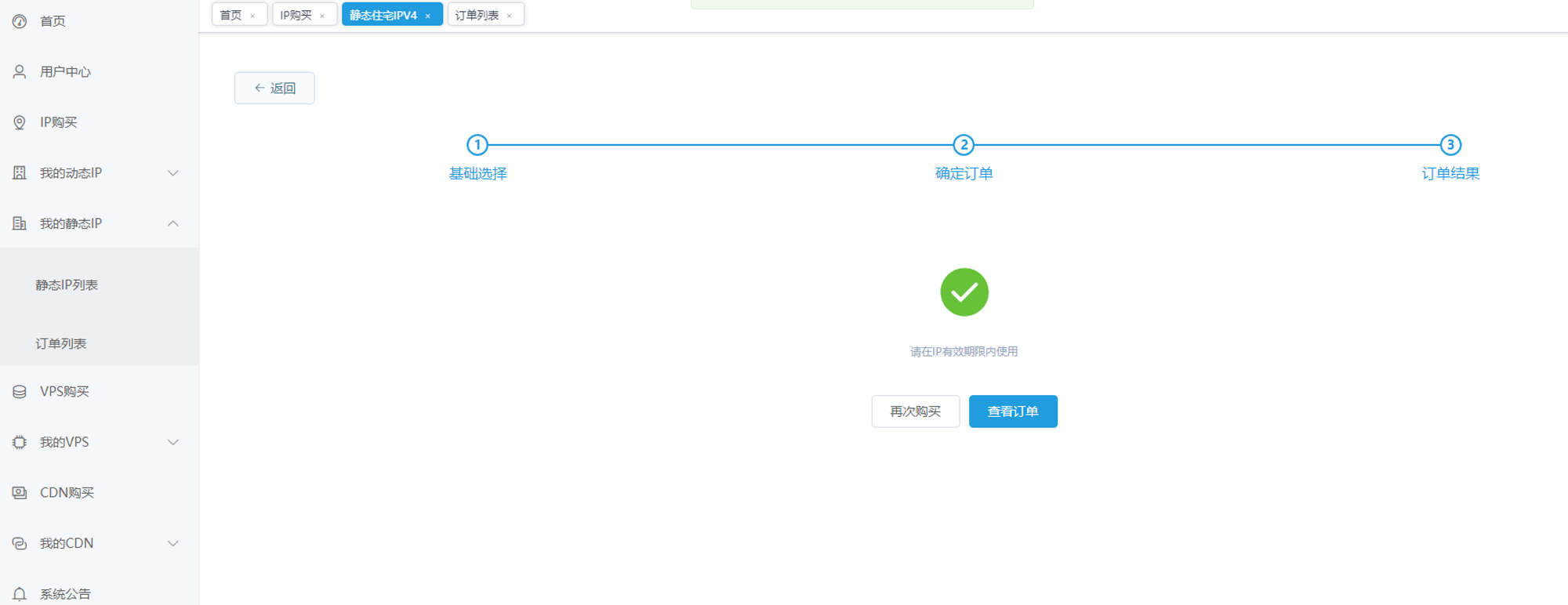Click the 系统公告 bell icon
The width and height of the screenshot is (1568, 605).
coord(20,594)
